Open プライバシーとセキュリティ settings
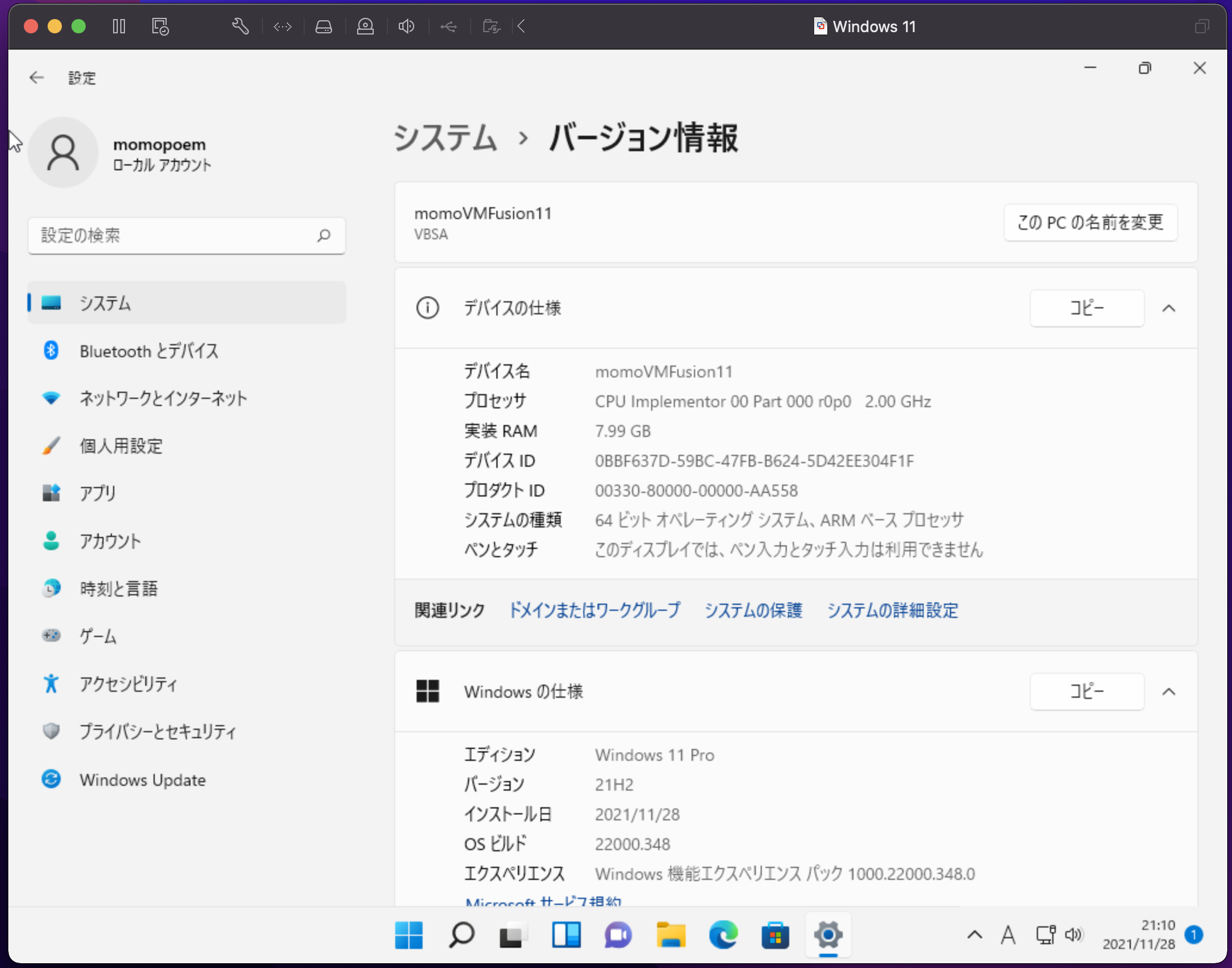This screenshot has width=1232, height=968. [x=187, y=732]
